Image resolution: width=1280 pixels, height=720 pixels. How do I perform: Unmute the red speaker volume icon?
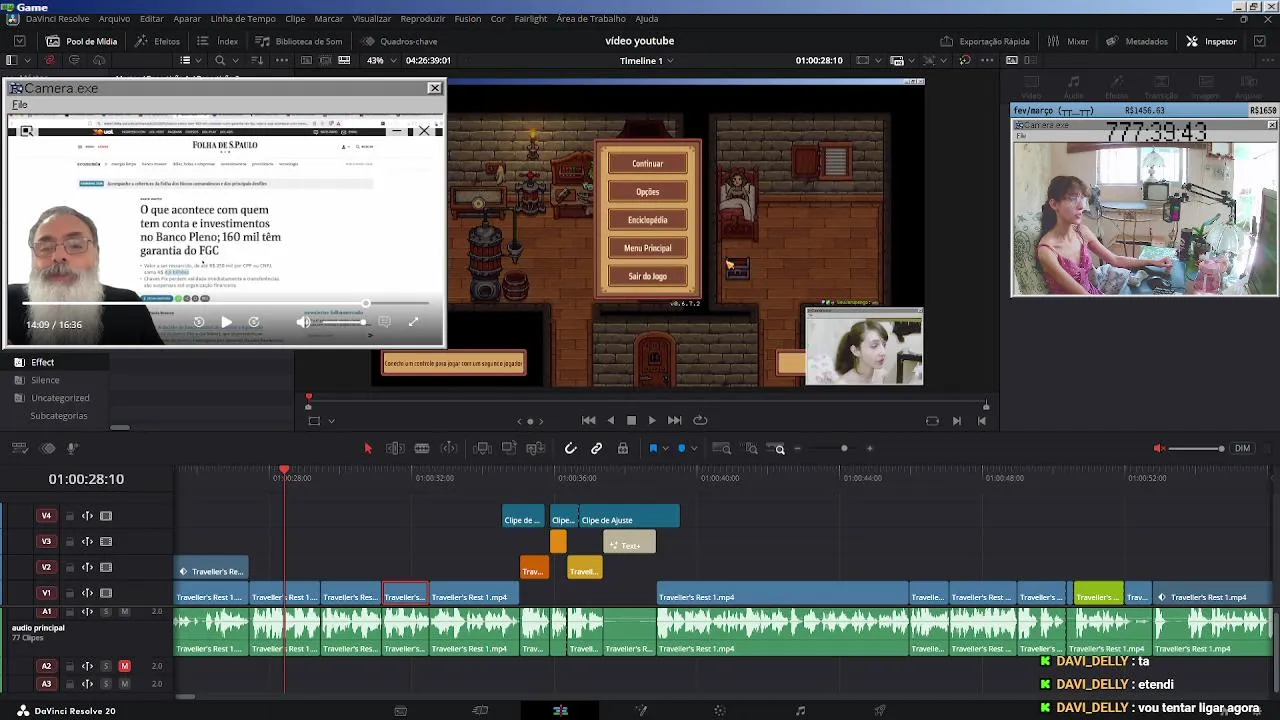pos(1159,449)
